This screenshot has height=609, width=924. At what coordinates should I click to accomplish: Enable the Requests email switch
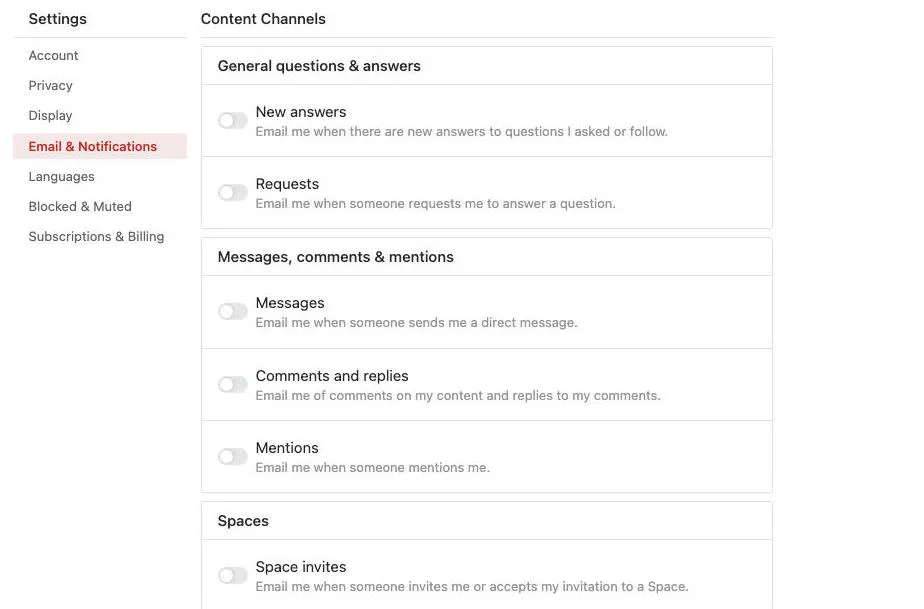click(x=232, y=193)
